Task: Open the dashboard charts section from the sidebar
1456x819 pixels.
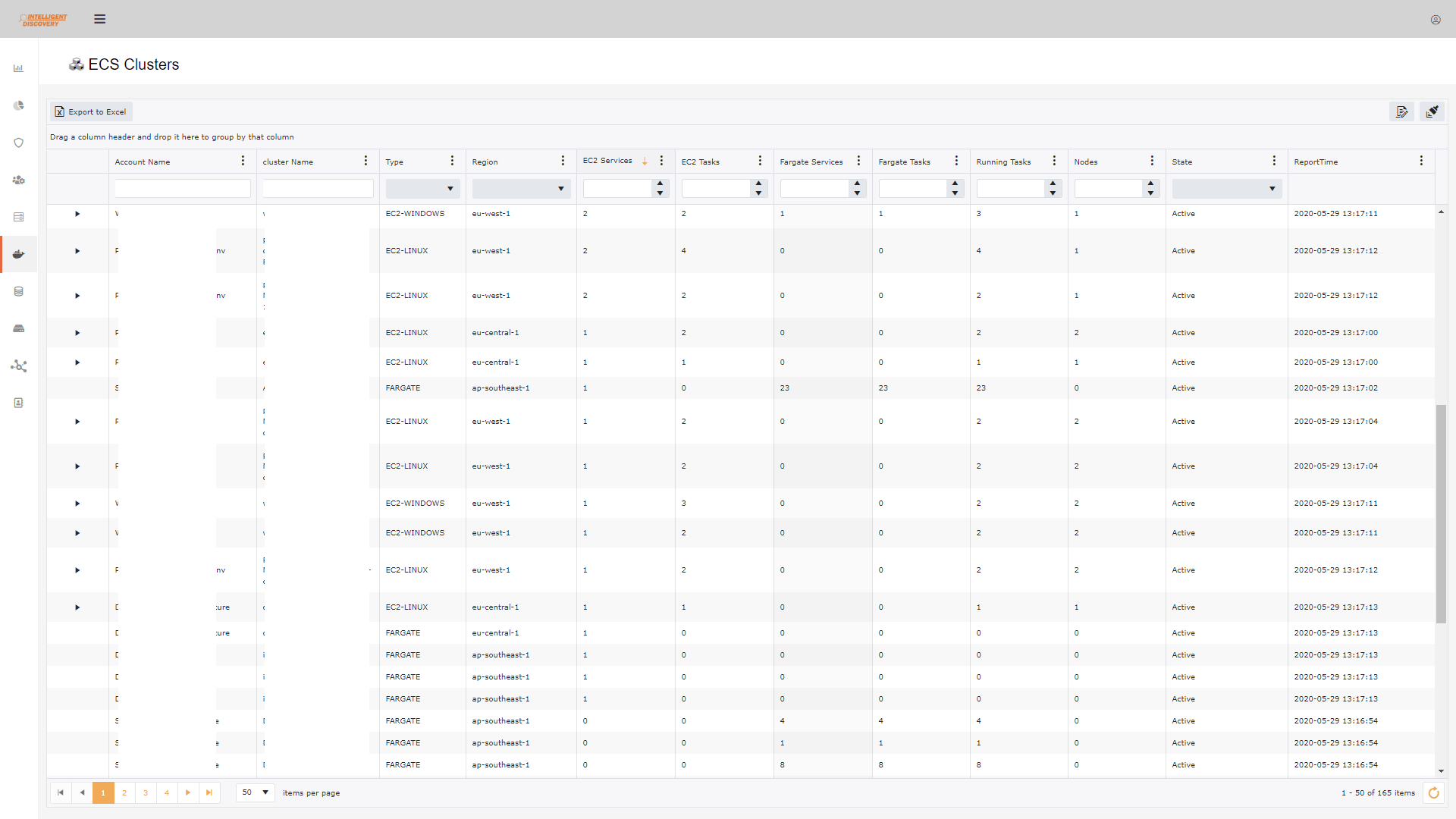Action: 19,68
